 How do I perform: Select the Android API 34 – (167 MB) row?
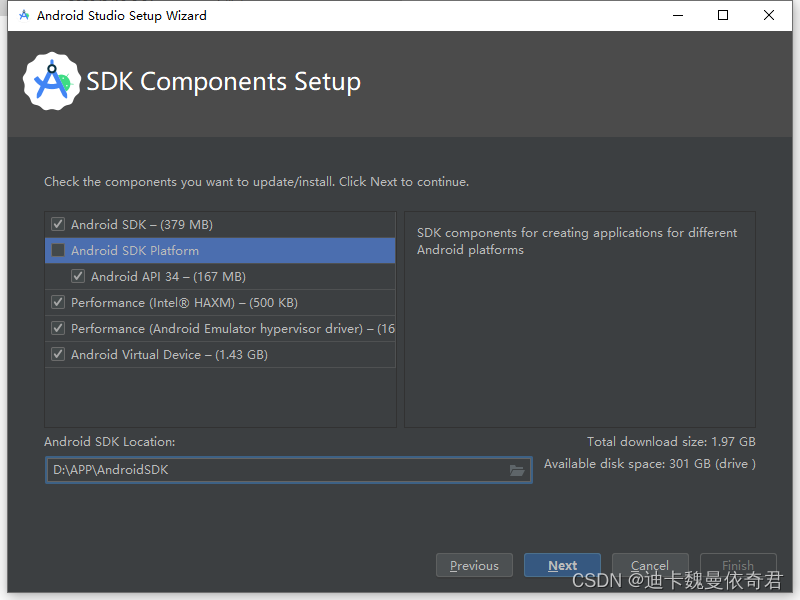pyautogui.click(x=220, y=277)
